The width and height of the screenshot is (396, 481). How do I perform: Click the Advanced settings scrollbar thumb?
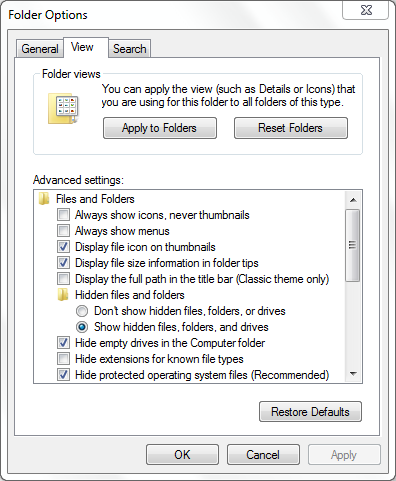(x=353, y=245)
